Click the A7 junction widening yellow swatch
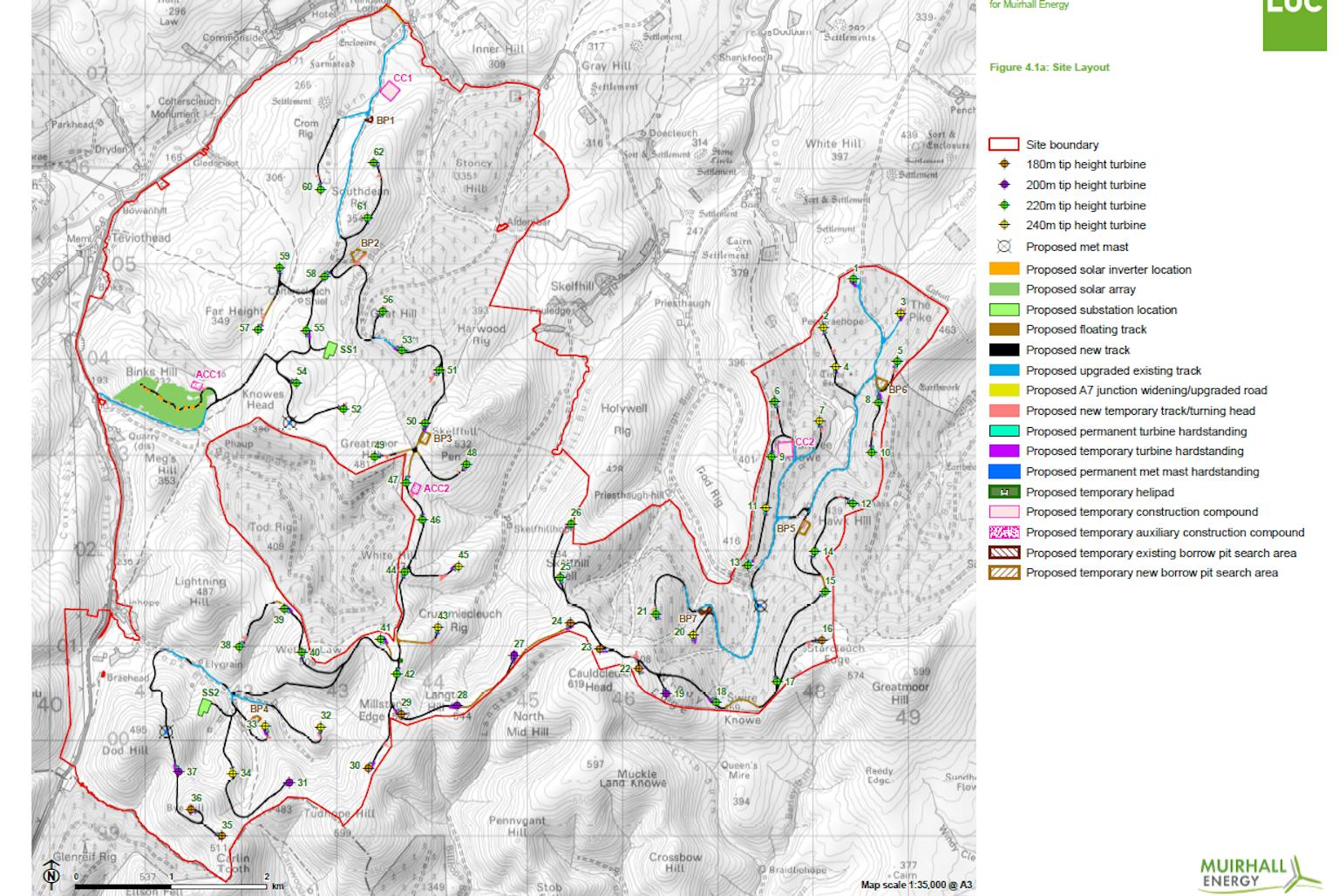Image resolution: width=1339 pixels, height=896 pixels. click(x=1003, y=390)
